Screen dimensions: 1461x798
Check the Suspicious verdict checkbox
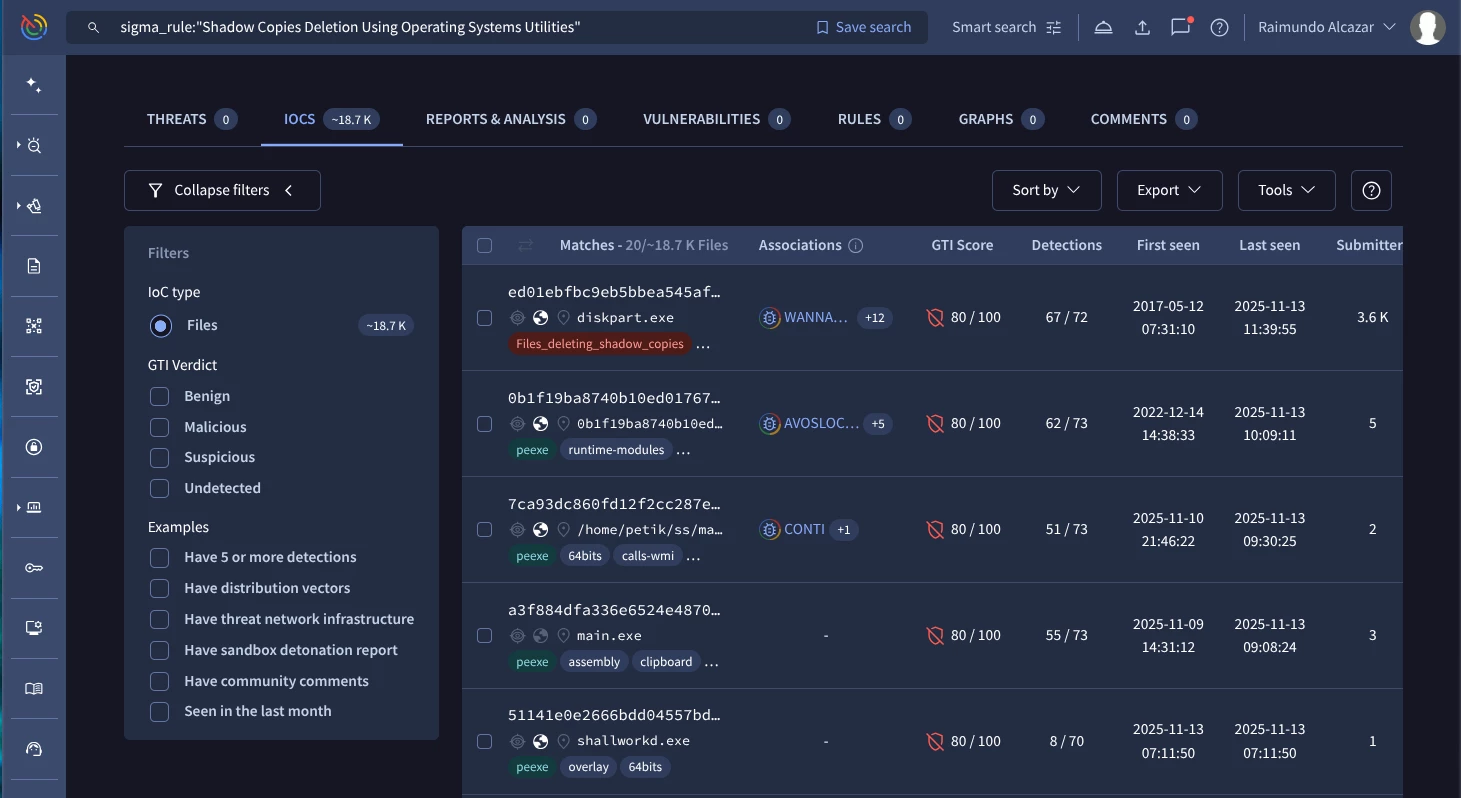coord(159,457)
